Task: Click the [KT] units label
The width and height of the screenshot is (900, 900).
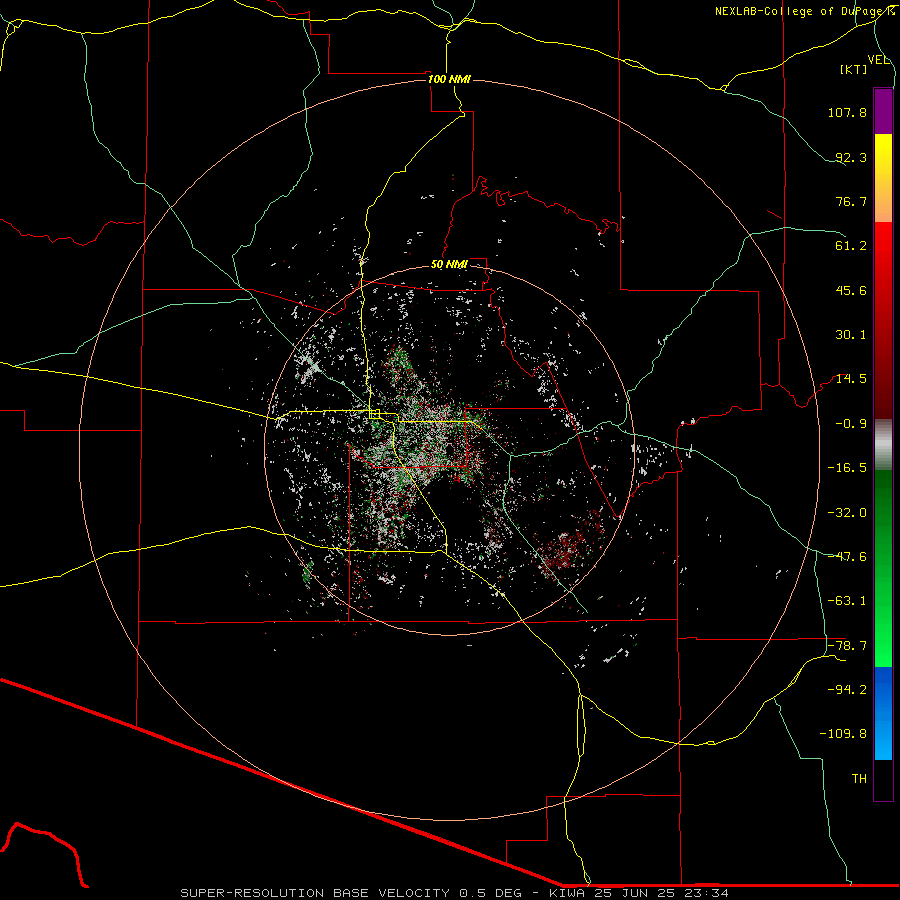Action: click(x=854, y=69)
